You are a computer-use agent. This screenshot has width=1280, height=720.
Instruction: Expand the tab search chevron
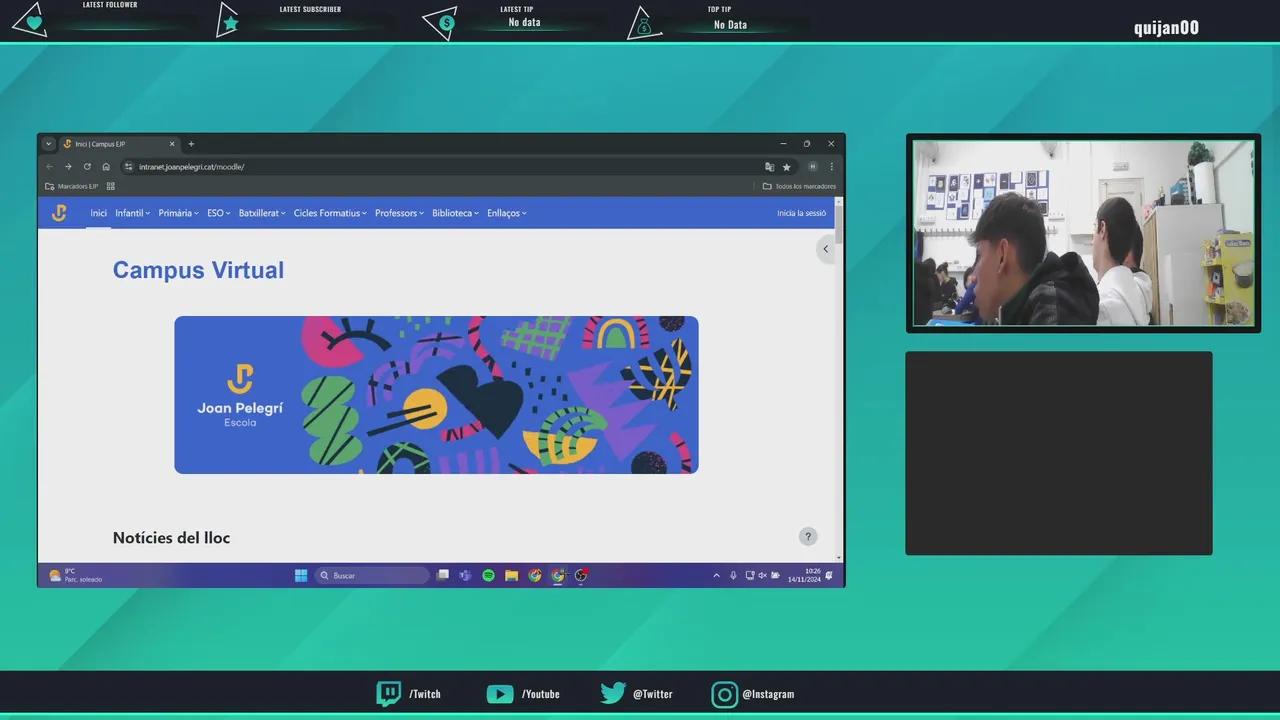click(x=48, y=144)
